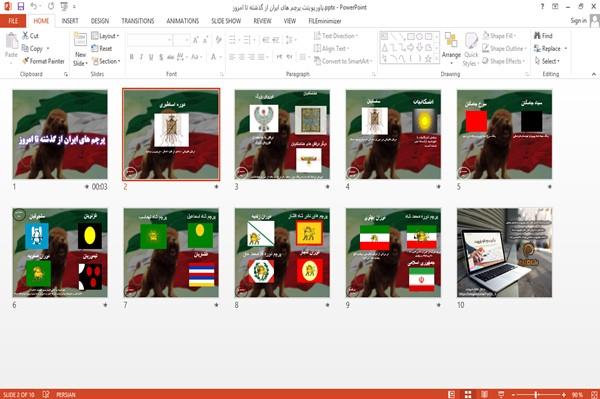
Task: Open the Replace tool
Action: [x=547, y=49]
